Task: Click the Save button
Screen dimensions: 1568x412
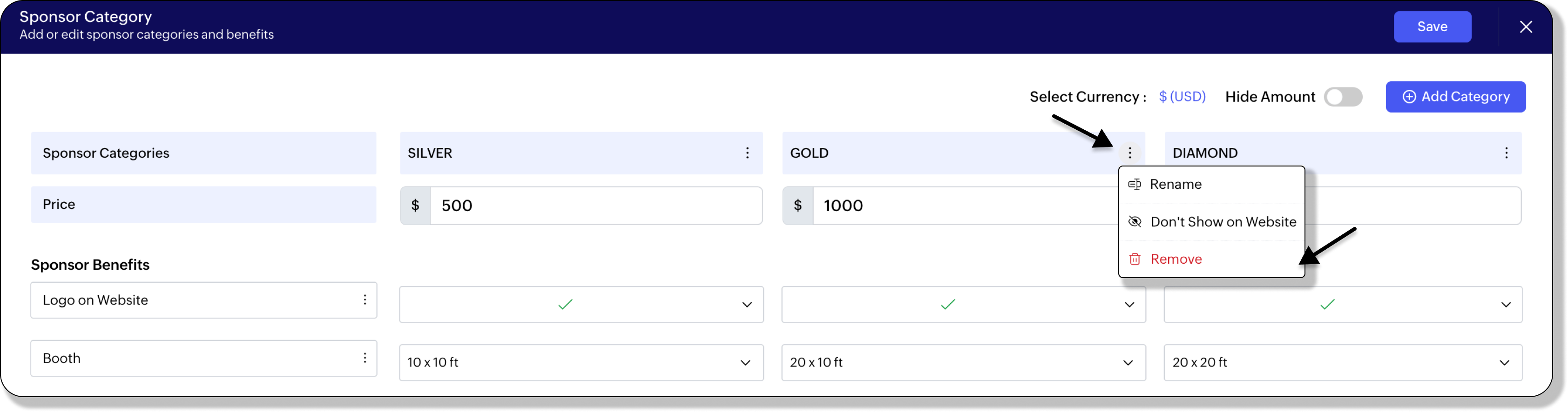Action: (1432, 27)
